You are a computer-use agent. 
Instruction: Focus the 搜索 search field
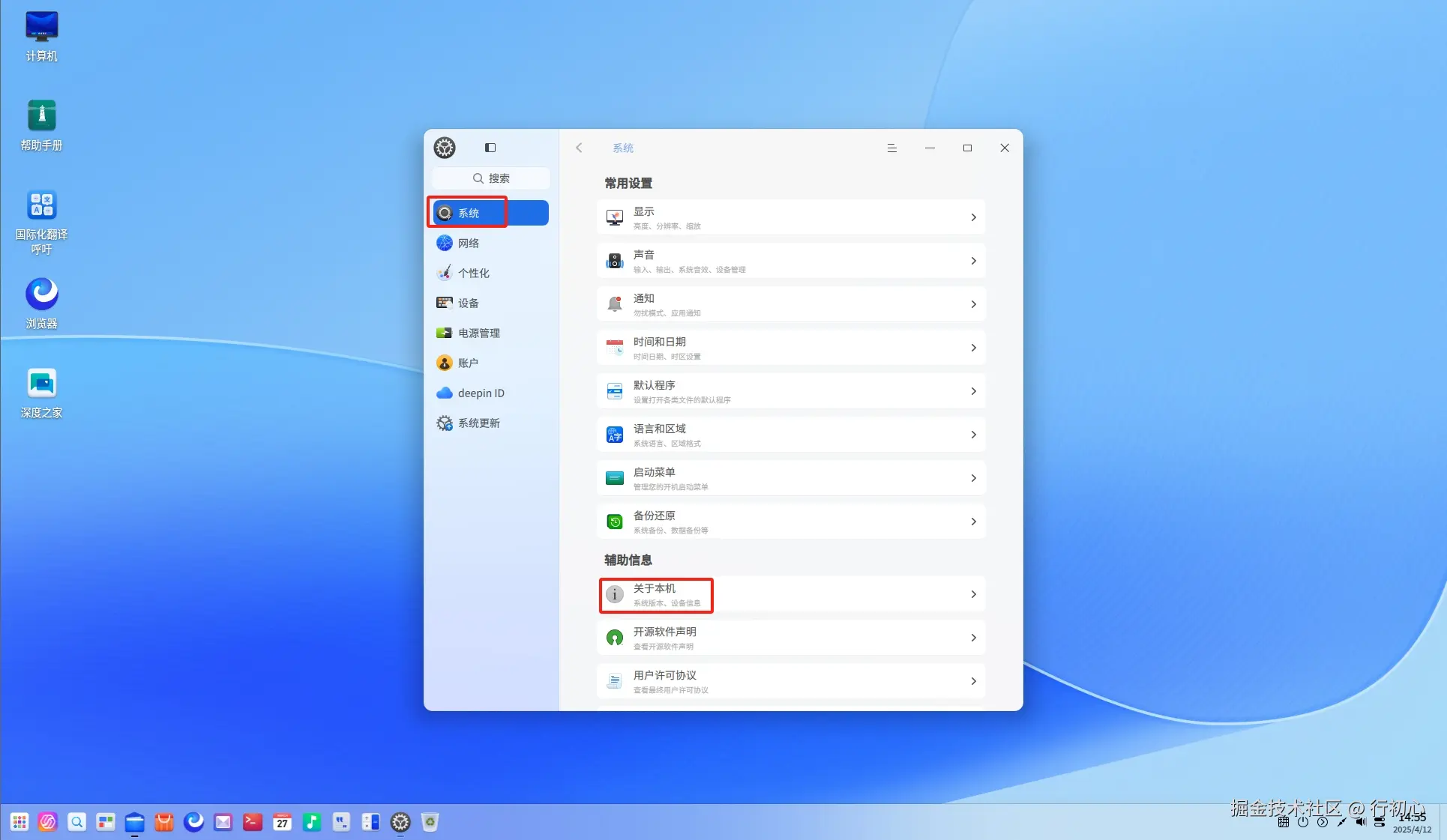(x=491, y=178)
